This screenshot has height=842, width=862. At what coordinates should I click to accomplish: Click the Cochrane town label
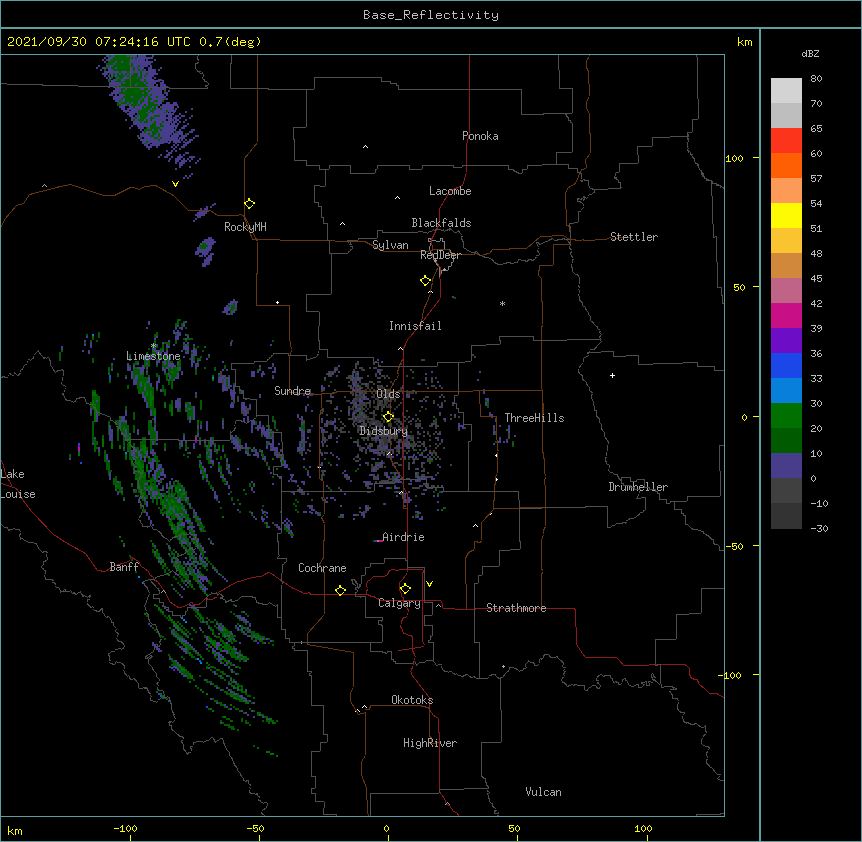(322, 568)
